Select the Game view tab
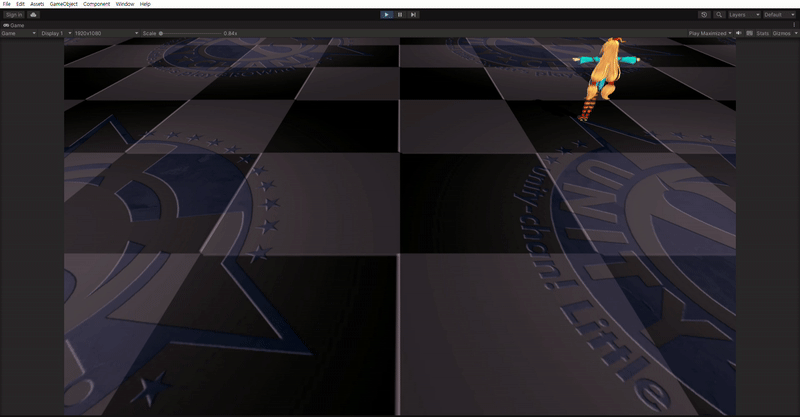The image size is (800, 417). pos(14,25)
